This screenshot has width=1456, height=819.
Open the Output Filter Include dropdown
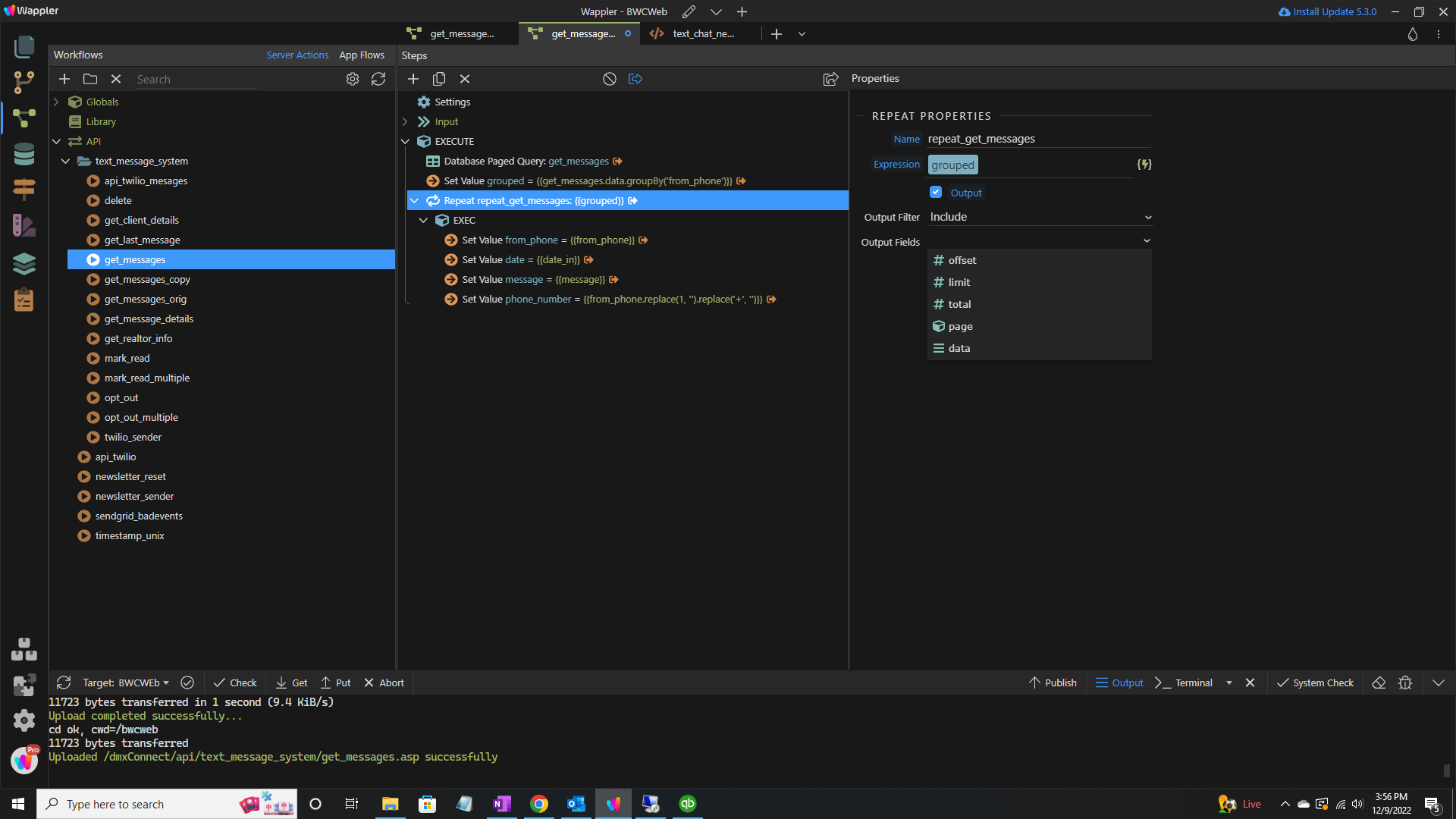click(x=1040, y=217)
